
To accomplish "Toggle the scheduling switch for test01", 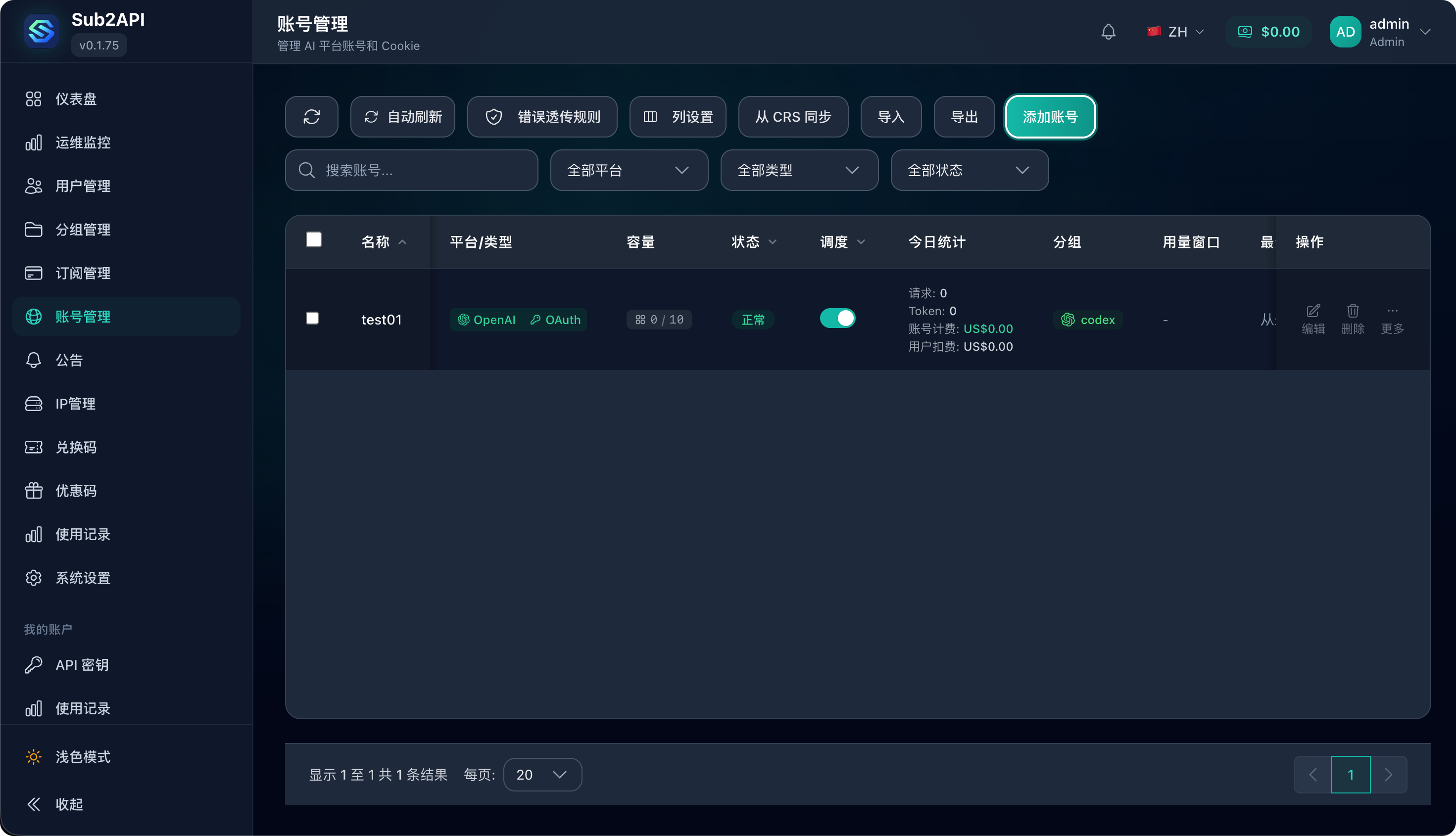I will coord(837,318).
